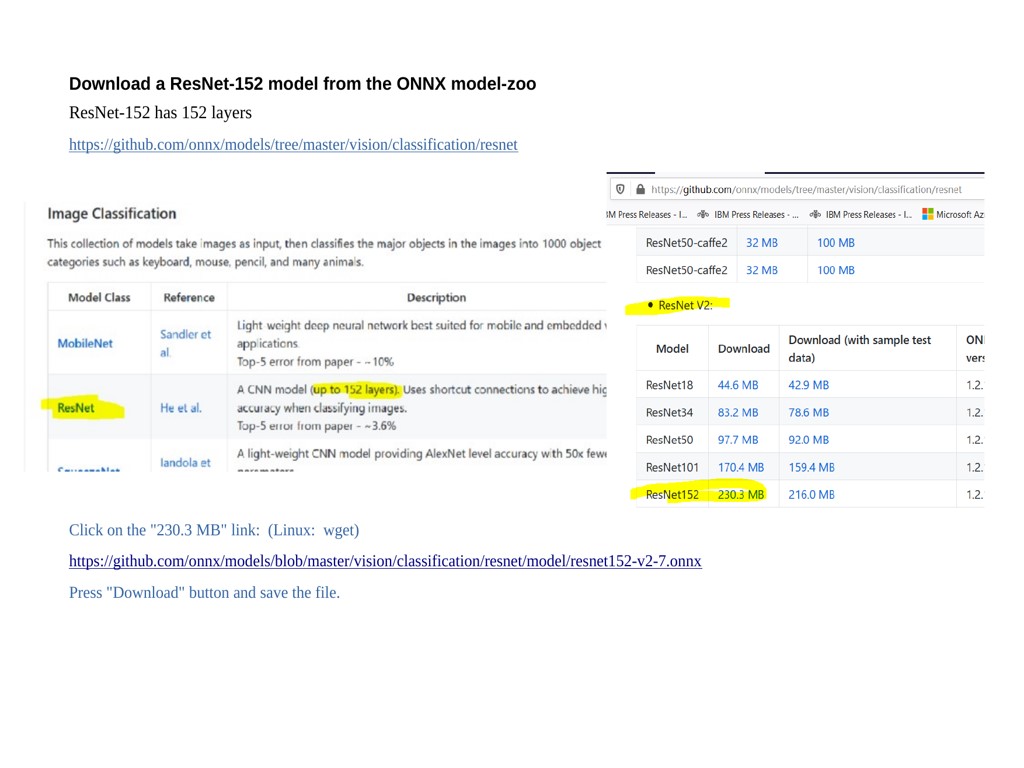Click the highlighted ResNet model class link

[x=77, y=408]
